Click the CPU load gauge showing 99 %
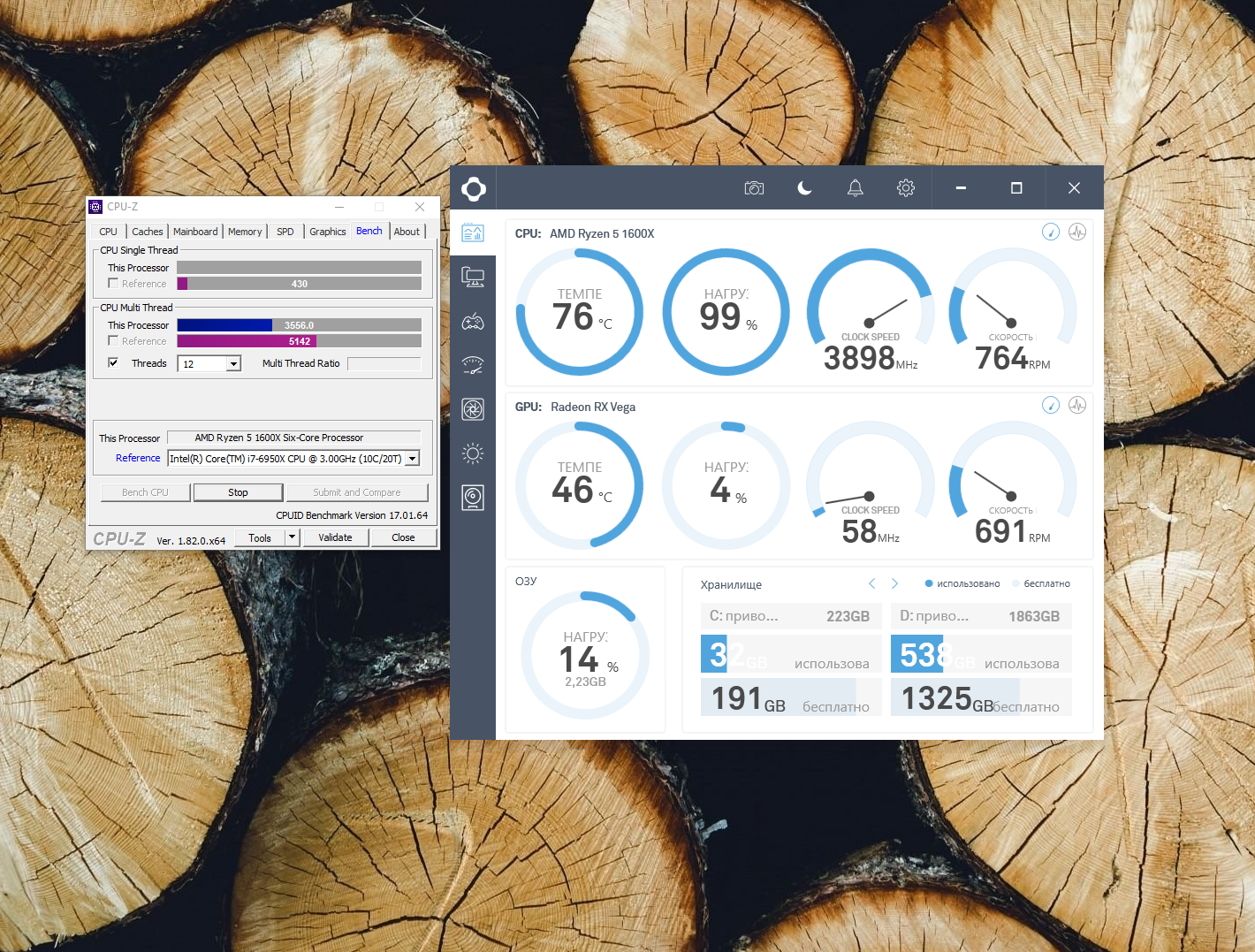Image resolution: width=1255 pixels, height=952 pixels. tap(726, 312)
